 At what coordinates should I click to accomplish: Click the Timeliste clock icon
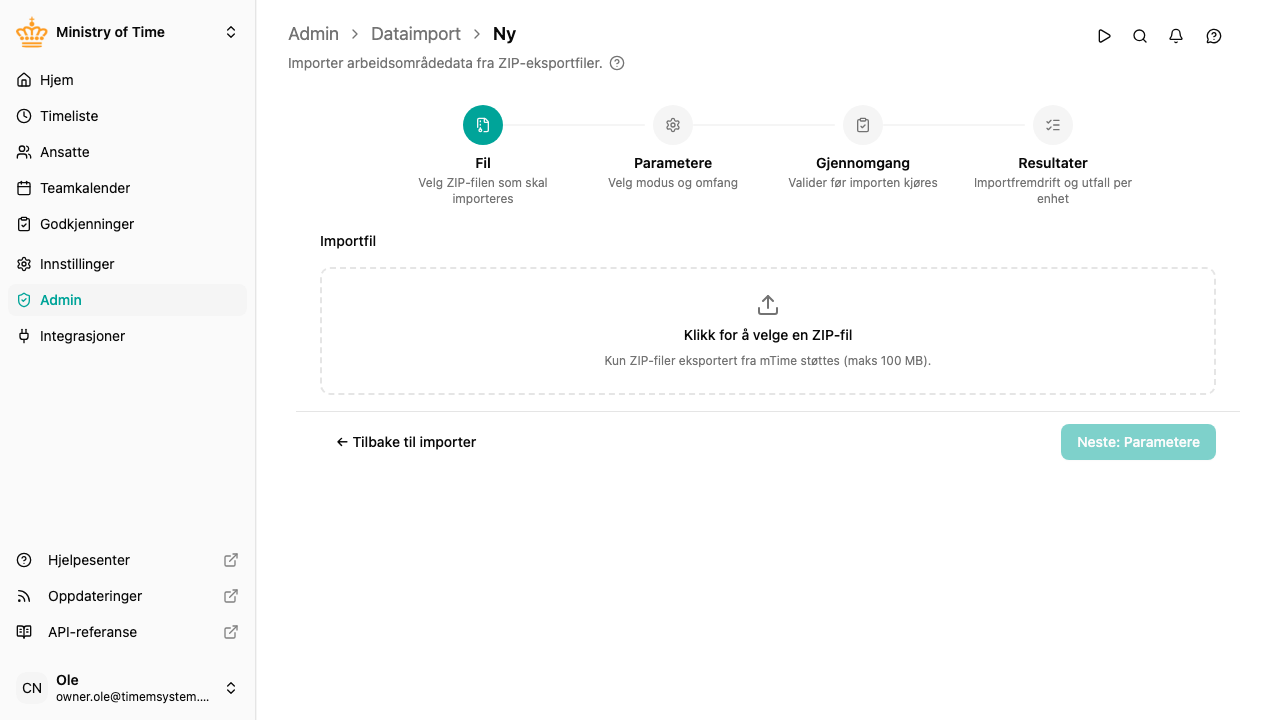(24, 116)
